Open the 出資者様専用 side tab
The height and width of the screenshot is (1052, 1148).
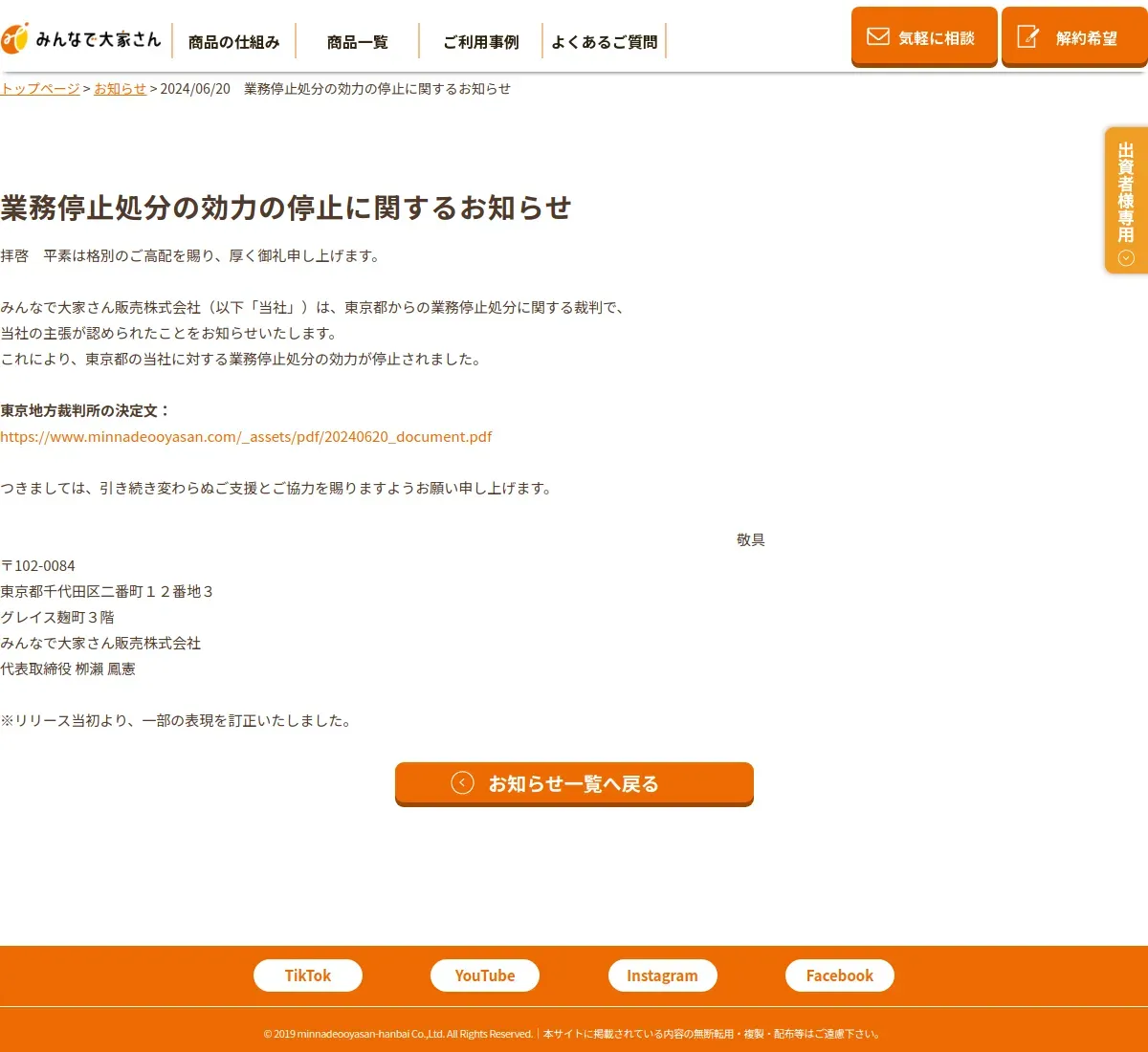pos(1126,201)
